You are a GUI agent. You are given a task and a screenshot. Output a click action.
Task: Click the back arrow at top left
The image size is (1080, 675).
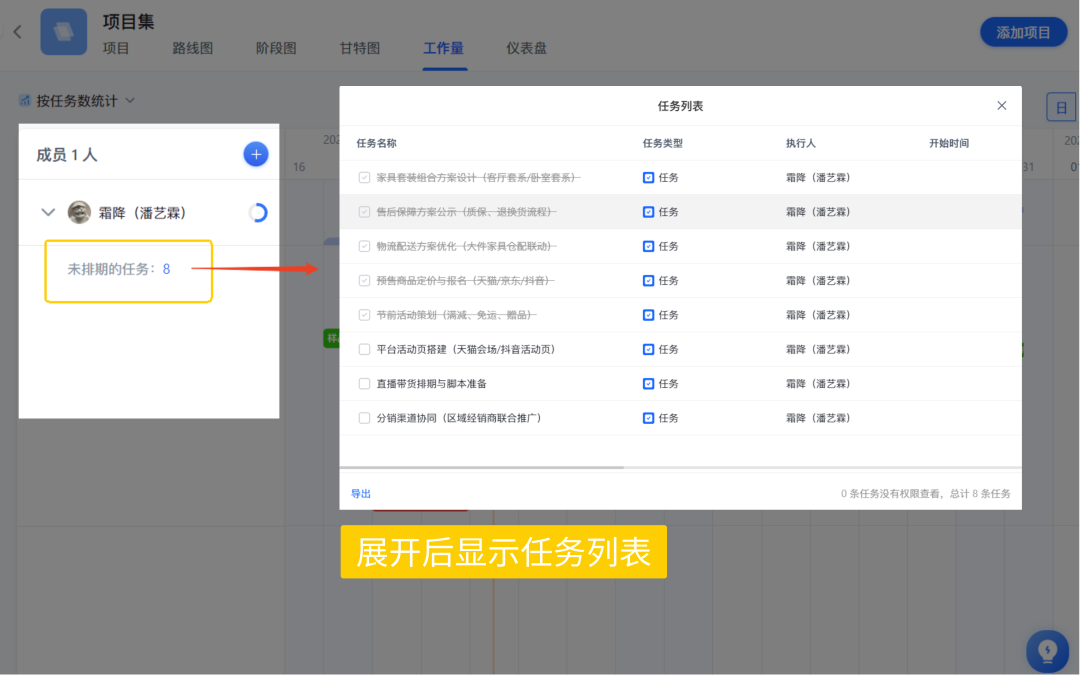(16, 31)
